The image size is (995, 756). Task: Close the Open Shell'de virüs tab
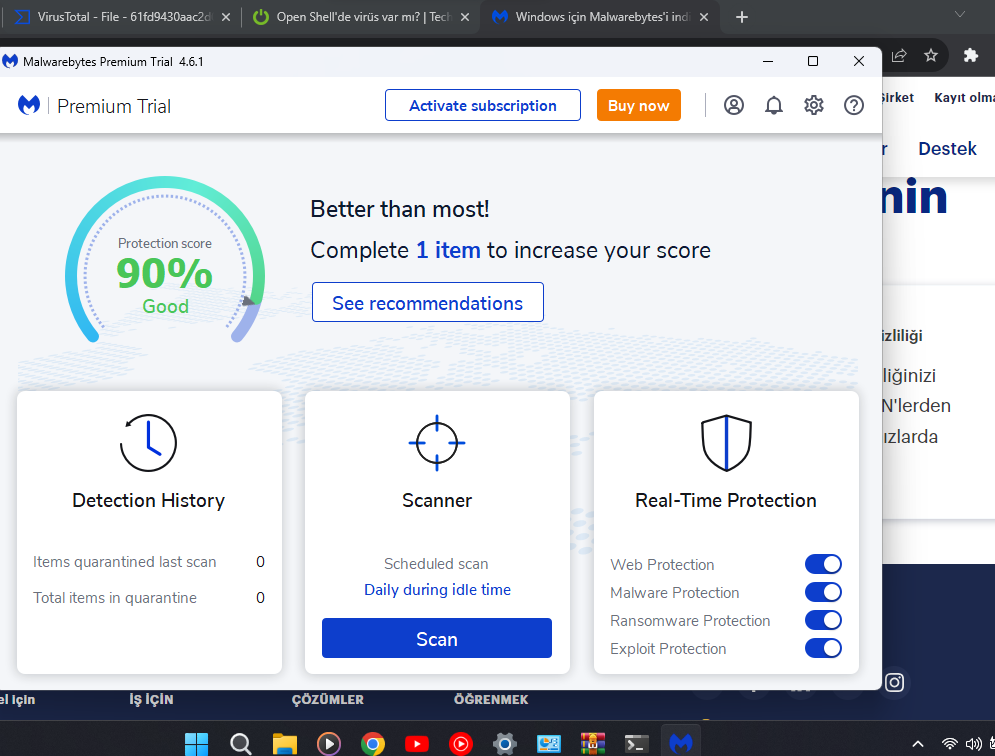click(465, 17)
